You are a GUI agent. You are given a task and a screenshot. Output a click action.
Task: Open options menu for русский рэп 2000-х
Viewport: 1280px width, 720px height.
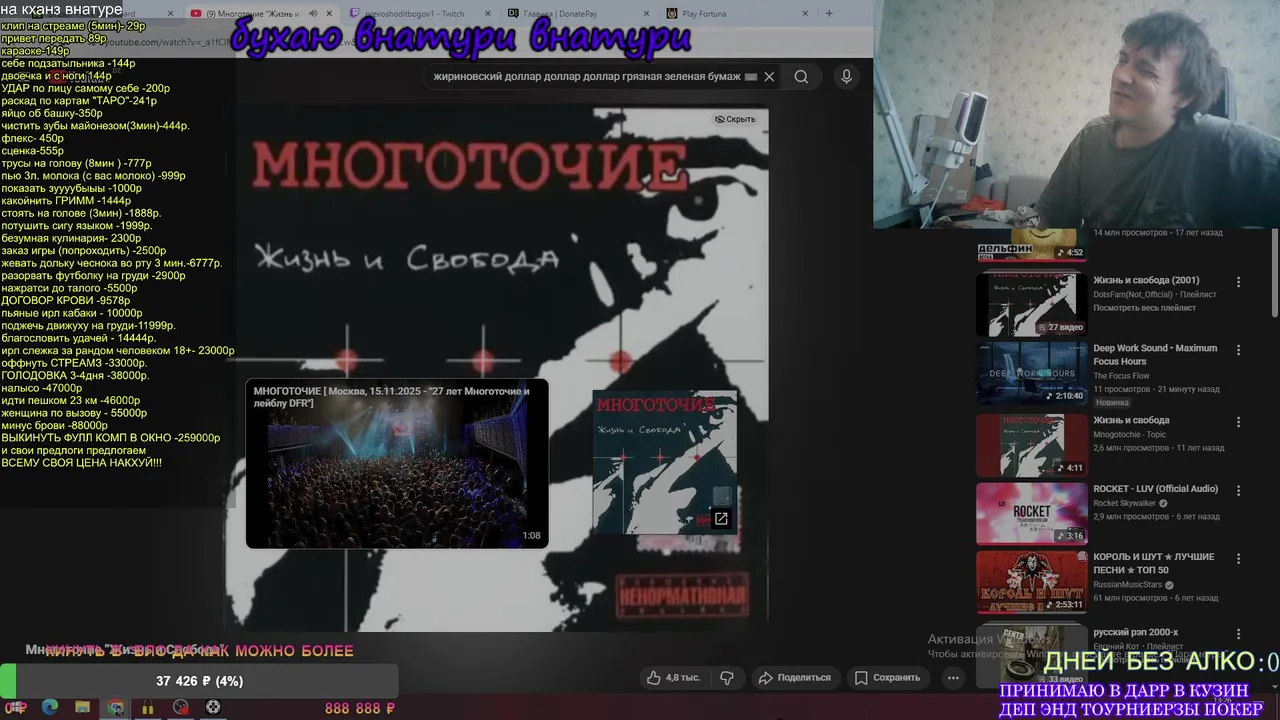(x=1238, y=634)
